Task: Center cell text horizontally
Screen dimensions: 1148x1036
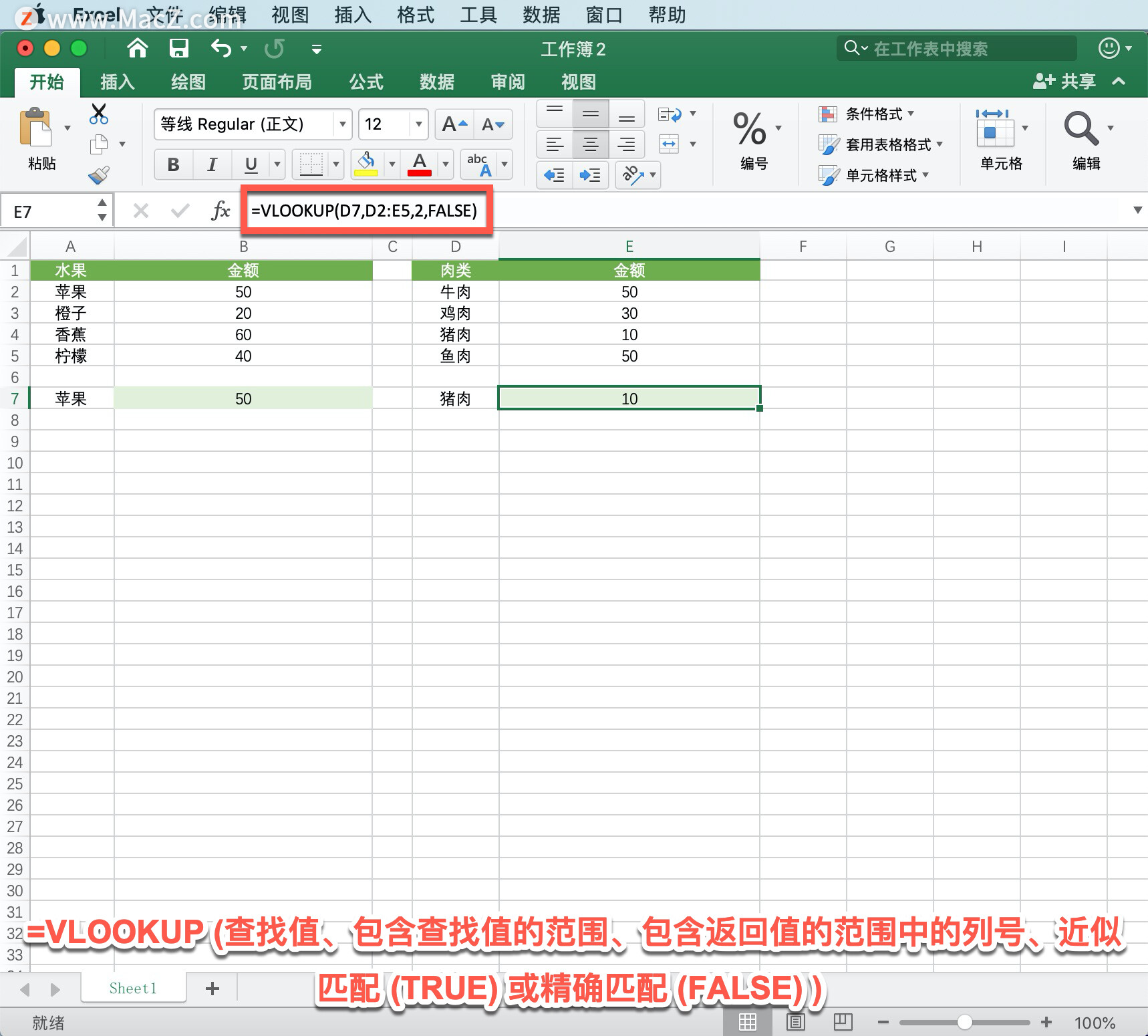Action: pyautogui.click(x=591, y=144)
